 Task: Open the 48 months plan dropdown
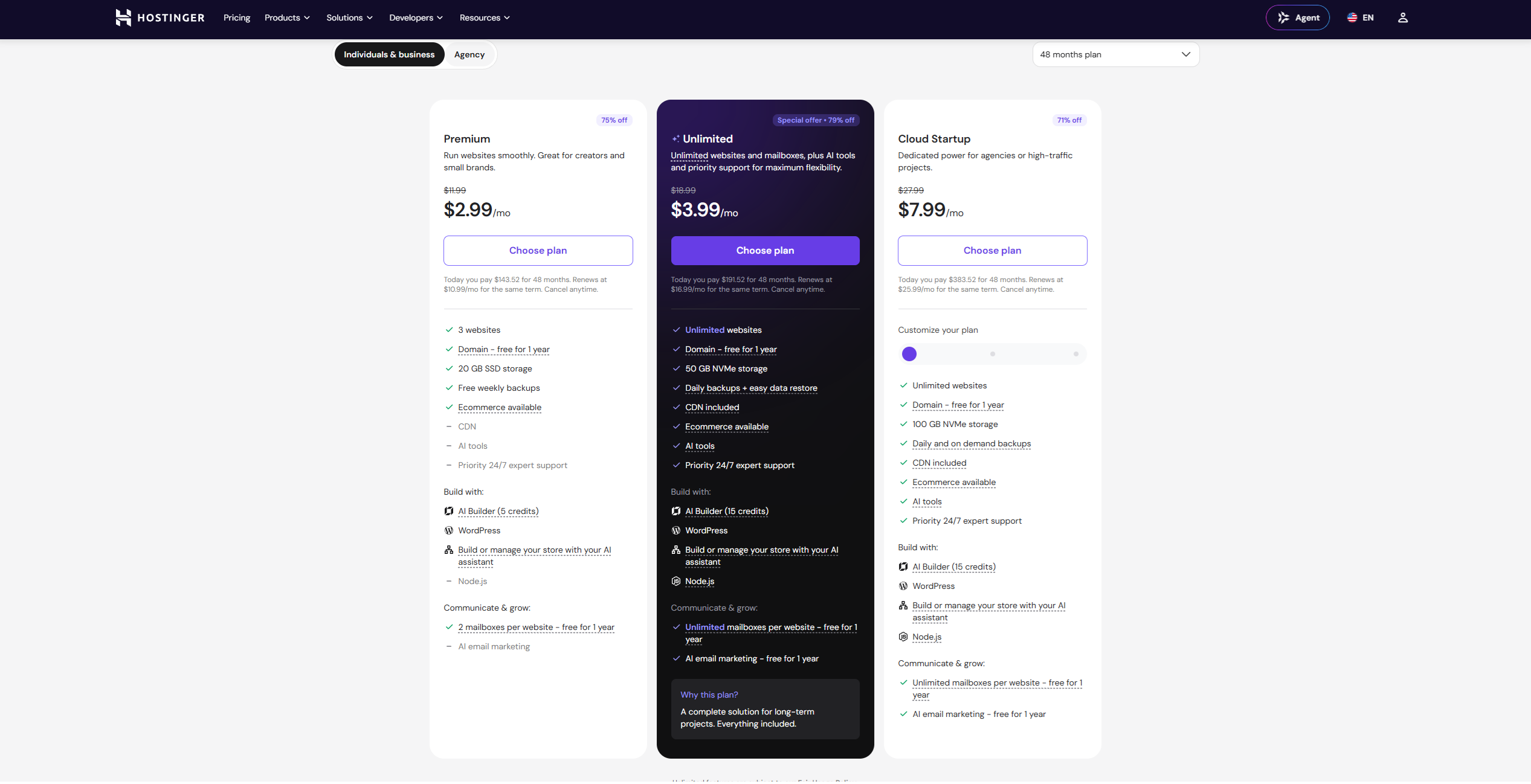click(1115, 54)
